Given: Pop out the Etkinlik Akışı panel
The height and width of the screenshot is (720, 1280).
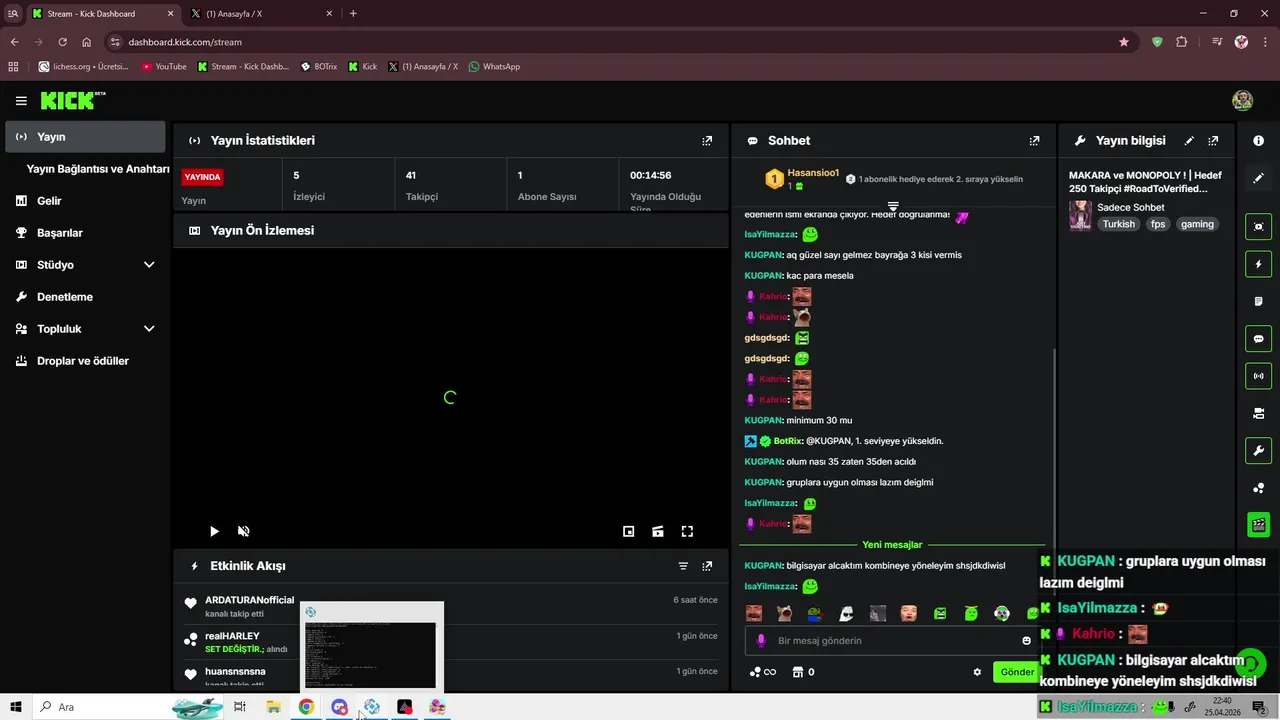Looking at the screenshot, I should pos(707,566).
